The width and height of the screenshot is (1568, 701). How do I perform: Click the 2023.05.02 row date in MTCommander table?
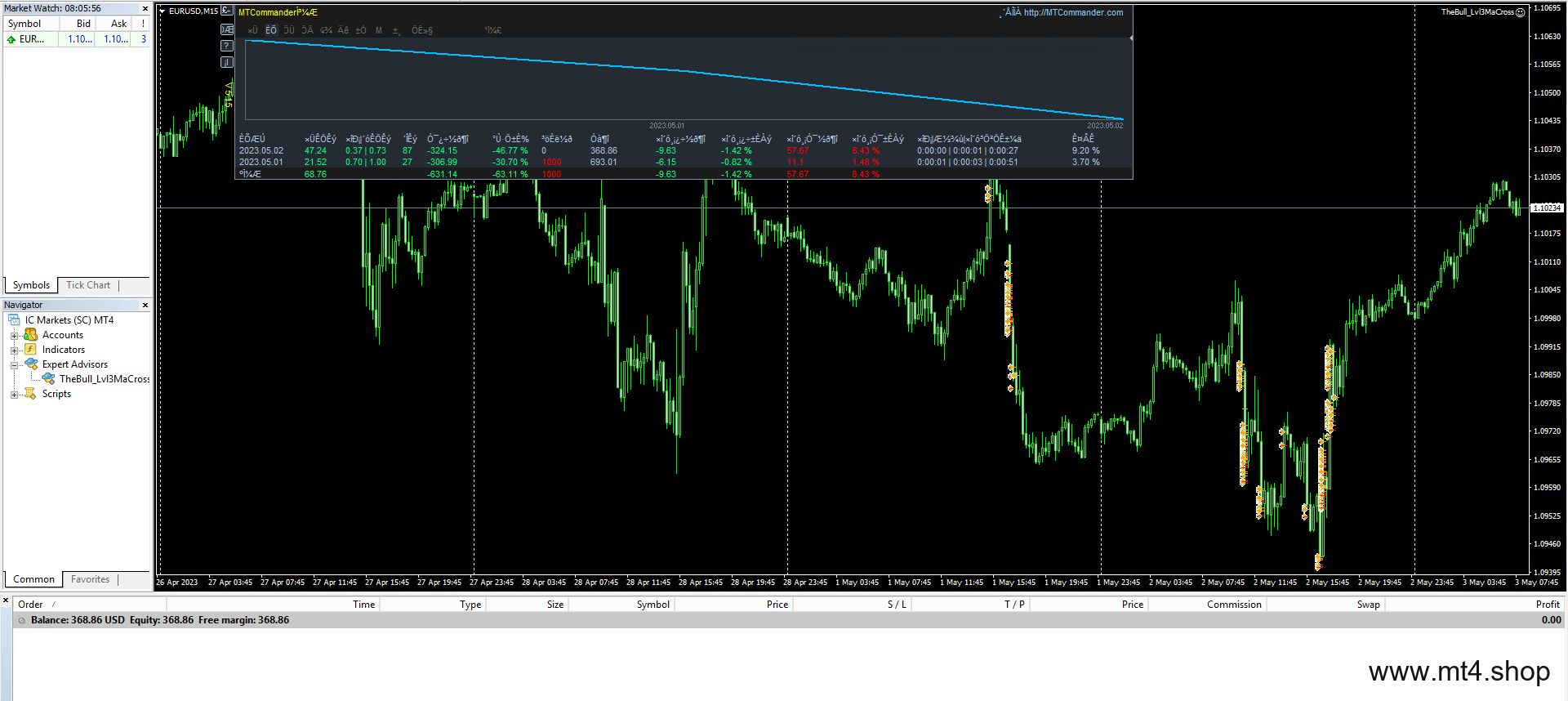[x=261, y=150]
